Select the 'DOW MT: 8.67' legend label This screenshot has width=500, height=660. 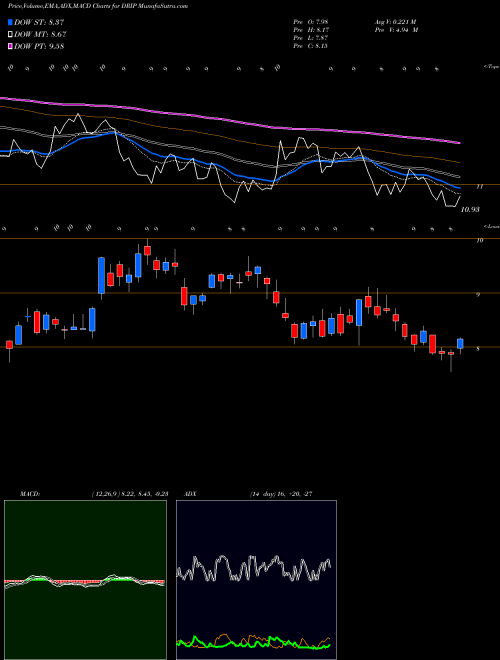(40, 35)
